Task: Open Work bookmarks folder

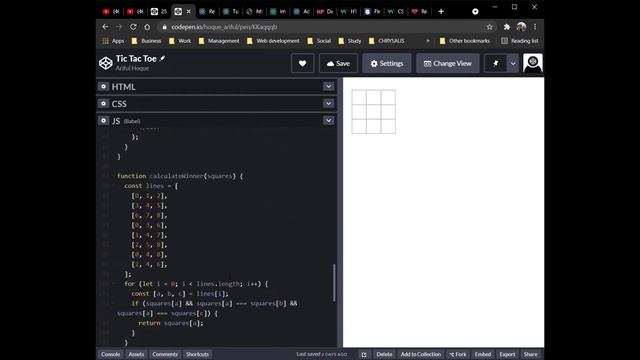Action: click(x=180, y=41)
